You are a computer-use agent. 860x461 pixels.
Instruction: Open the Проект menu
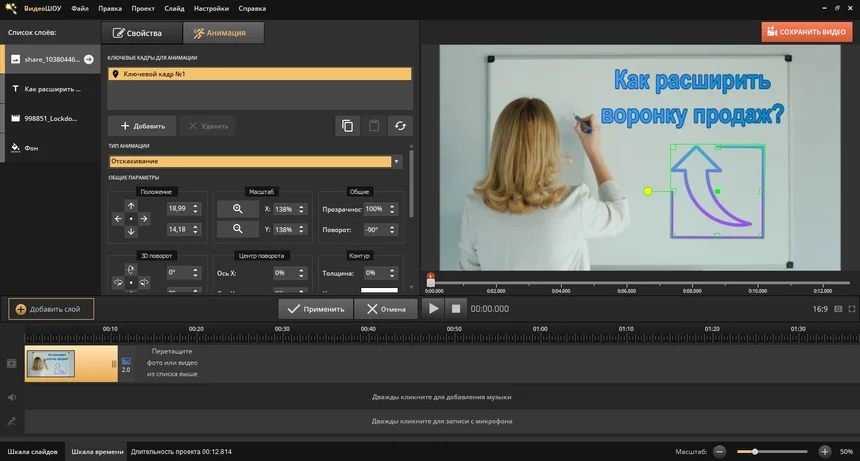pyautogui.click(x=143, y=8)
